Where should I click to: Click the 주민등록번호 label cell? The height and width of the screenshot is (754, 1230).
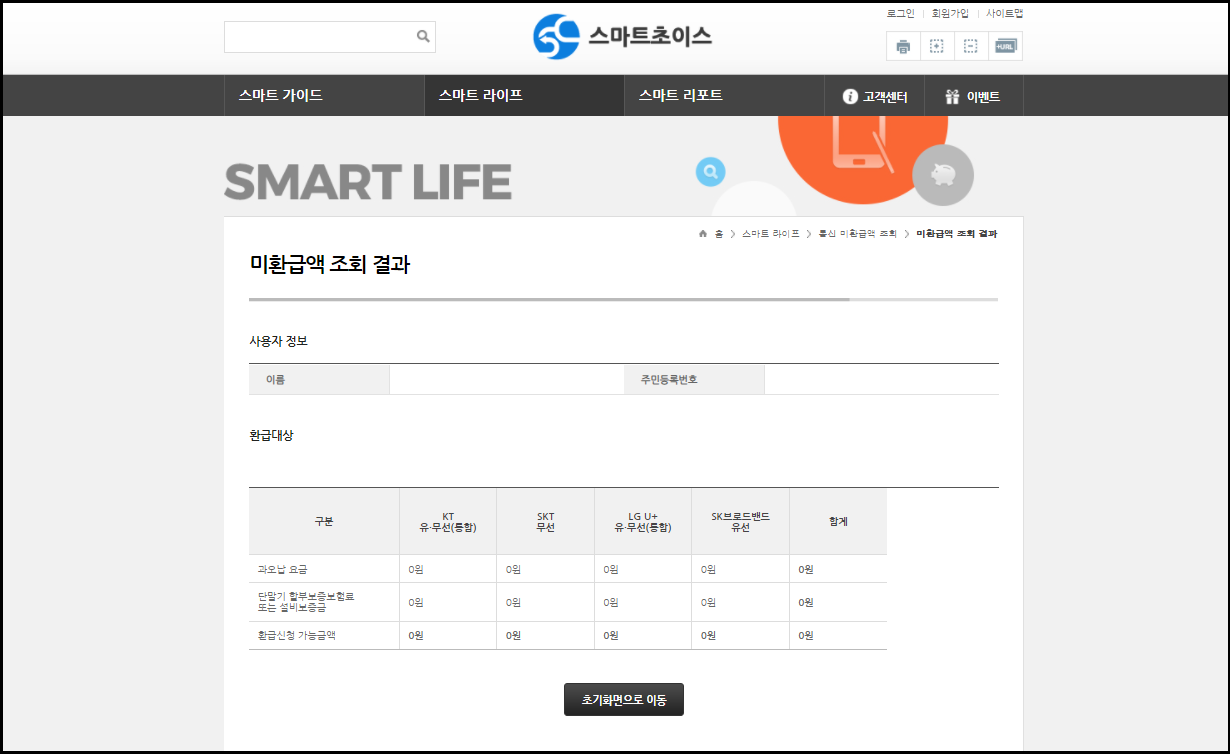[x=694, y=380]
